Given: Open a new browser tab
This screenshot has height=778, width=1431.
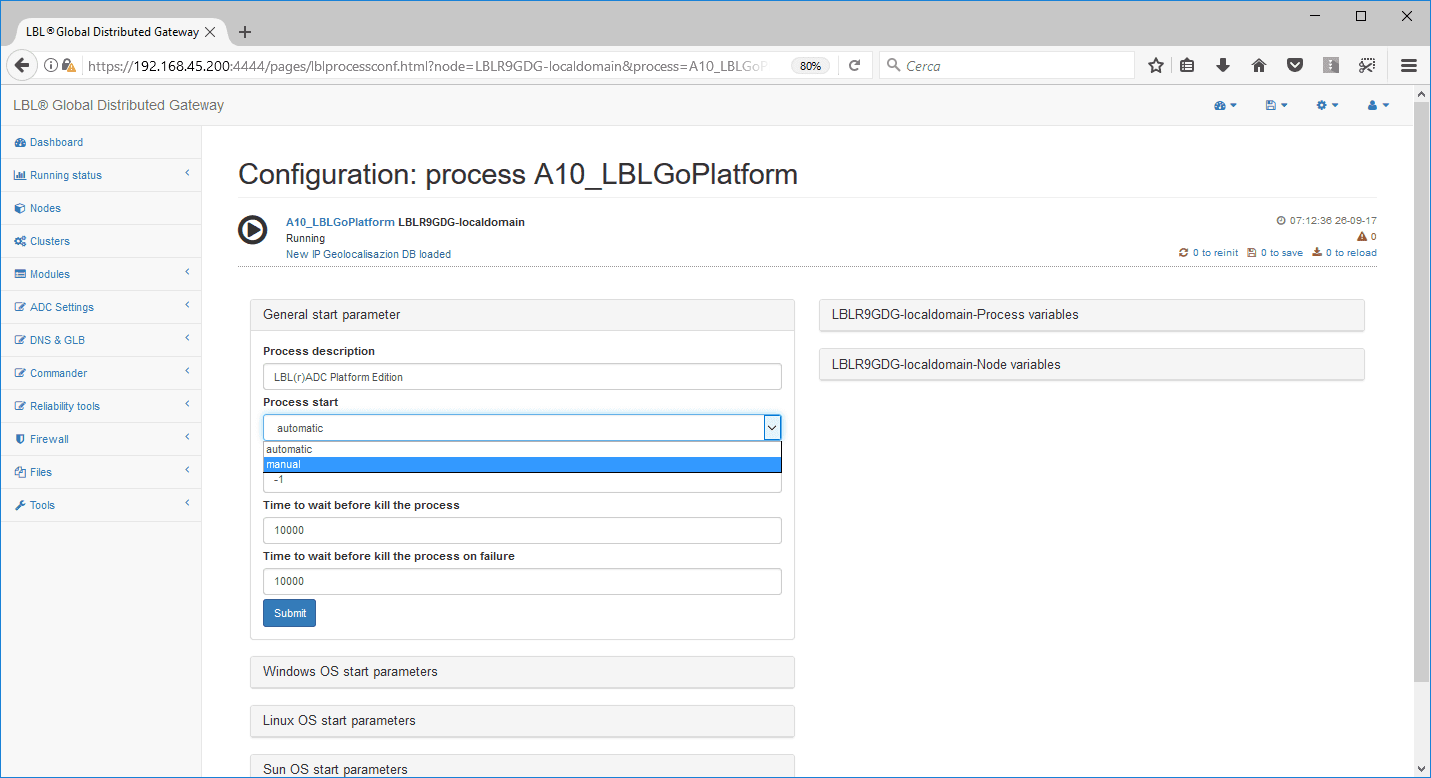Looking at the screenshot, I should point(245,32).
